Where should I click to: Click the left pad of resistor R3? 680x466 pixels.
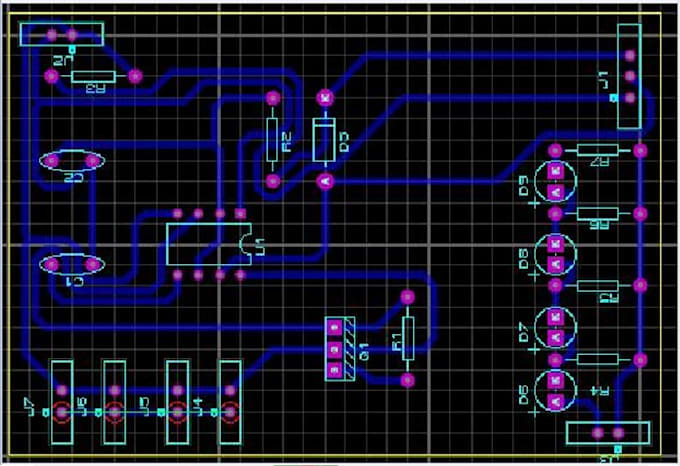[x=51, y=77]
